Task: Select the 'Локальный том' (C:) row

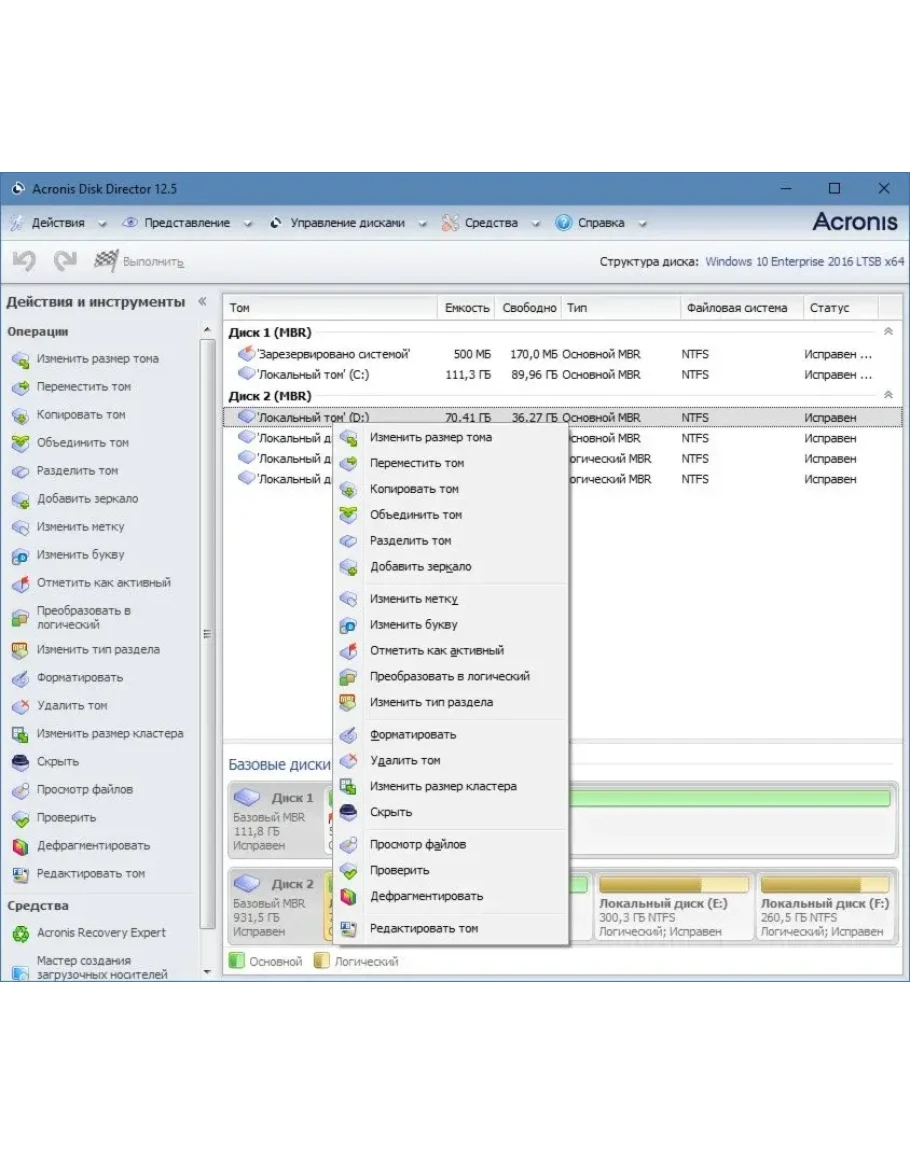Action: [x=313, y=375]
